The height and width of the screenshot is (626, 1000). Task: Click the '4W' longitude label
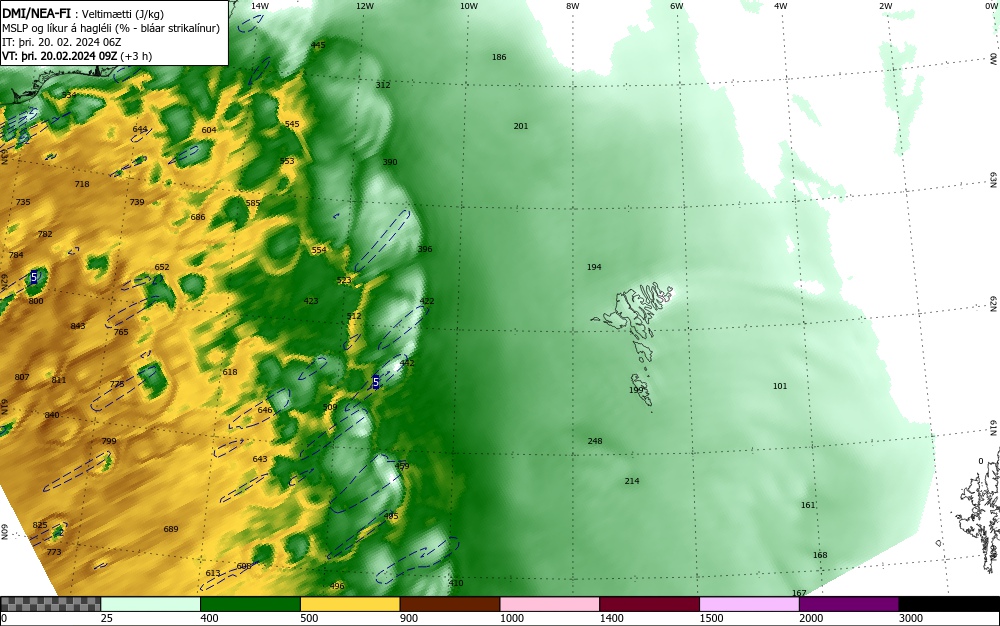(x=781, y=6)
